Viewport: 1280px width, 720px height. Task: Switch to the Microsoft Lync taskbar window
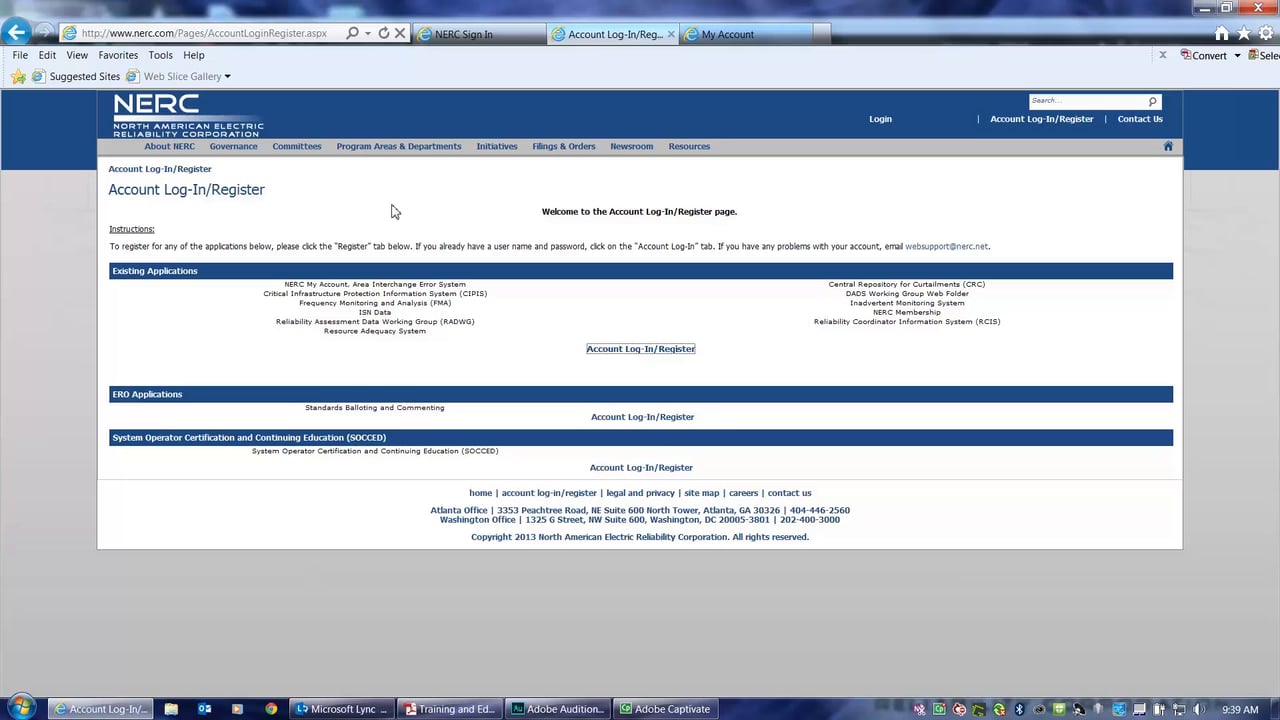pos(341,709)
